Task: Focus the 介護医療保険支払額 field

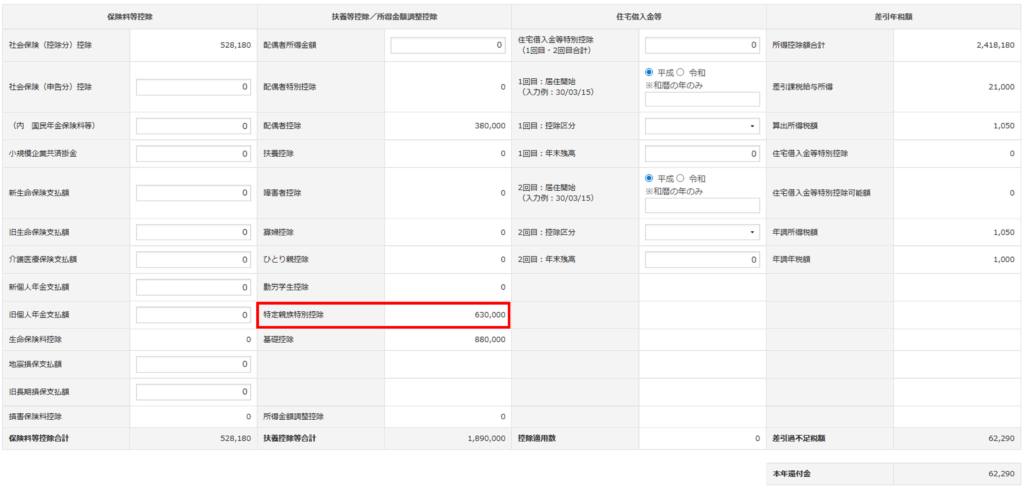Action: coord(193,259)
